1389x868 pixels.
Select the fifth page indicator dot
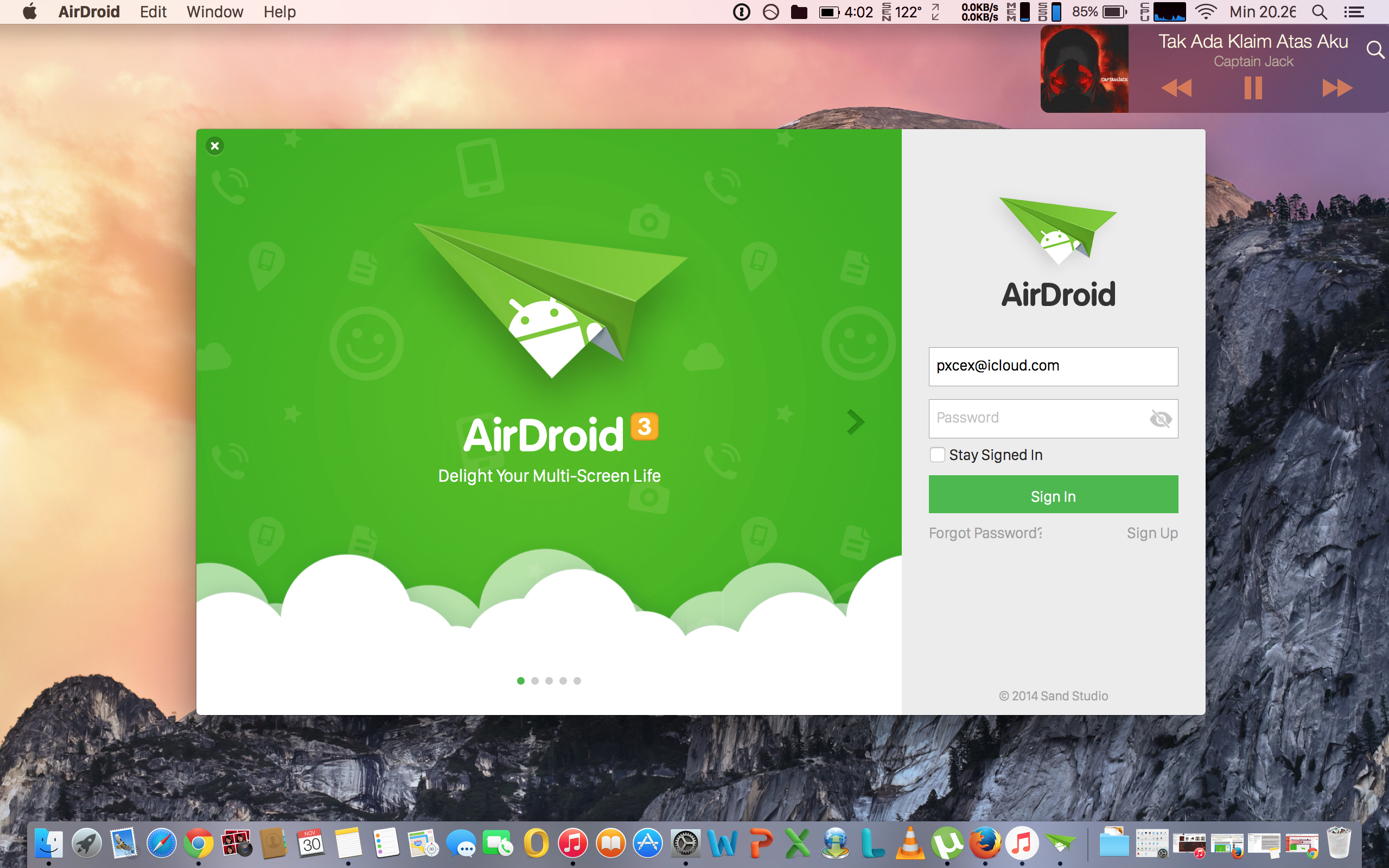tap(577, 681)
